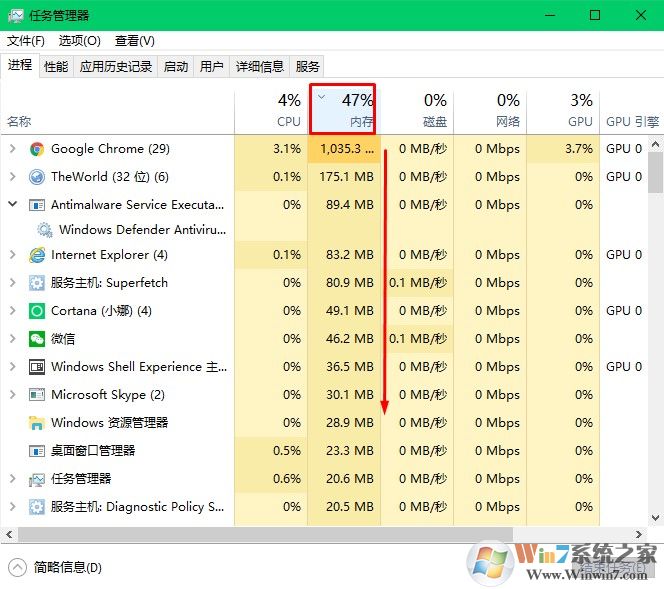The width and height of the screenshot is (664, 589).
Task: Switch to the 性能 tab
Action: click(56, 67)
